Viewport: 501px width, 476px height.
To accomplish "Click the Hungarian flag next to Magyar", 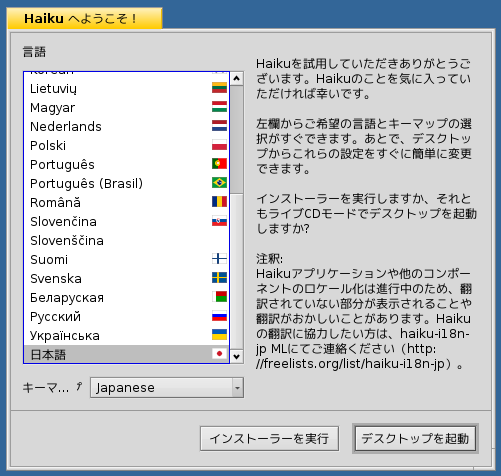I will (x=219, y=107).
